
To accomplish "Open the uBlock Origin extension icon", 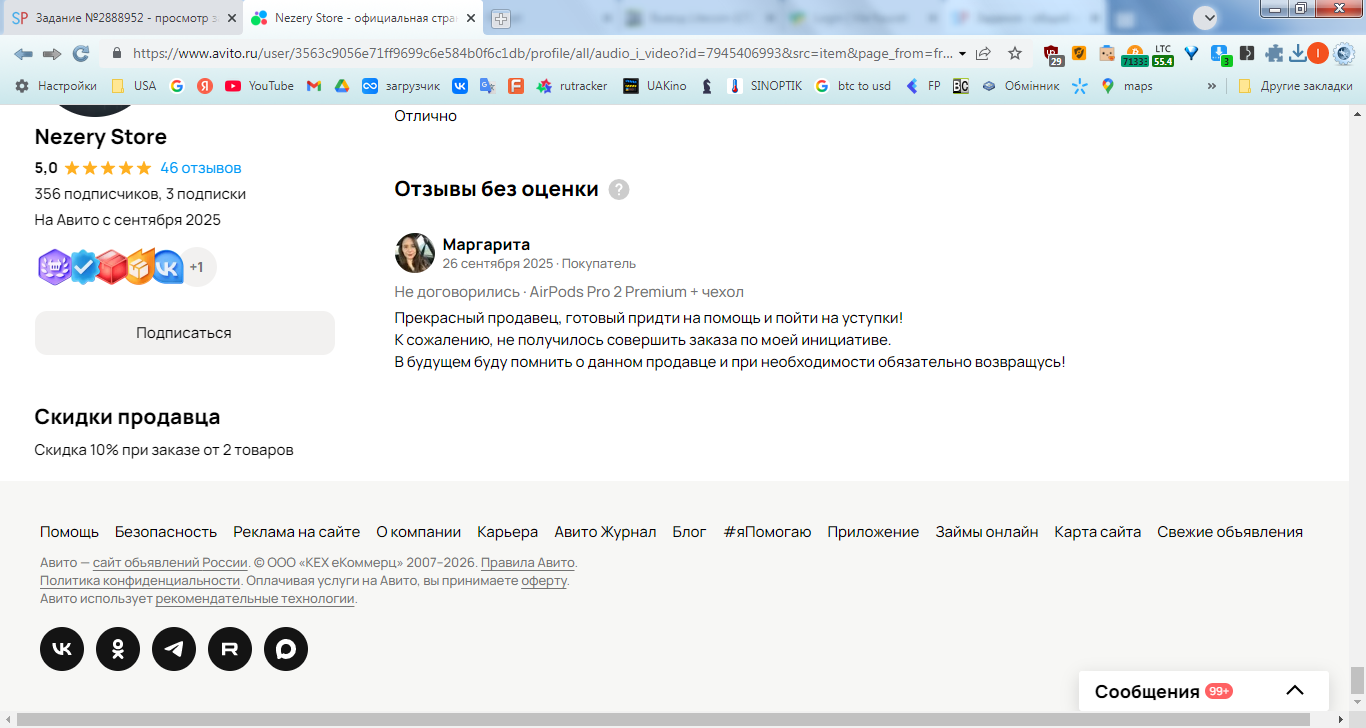I will coord(1052,54).
